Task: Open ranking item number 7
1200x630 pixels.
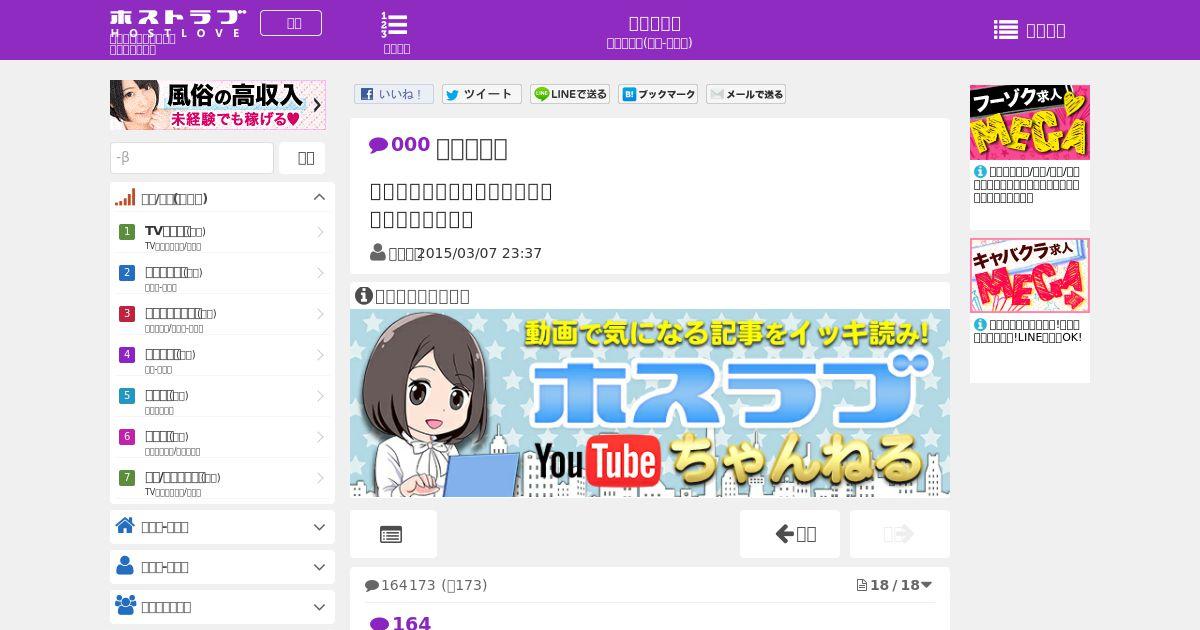Action: tap(222, 483)
